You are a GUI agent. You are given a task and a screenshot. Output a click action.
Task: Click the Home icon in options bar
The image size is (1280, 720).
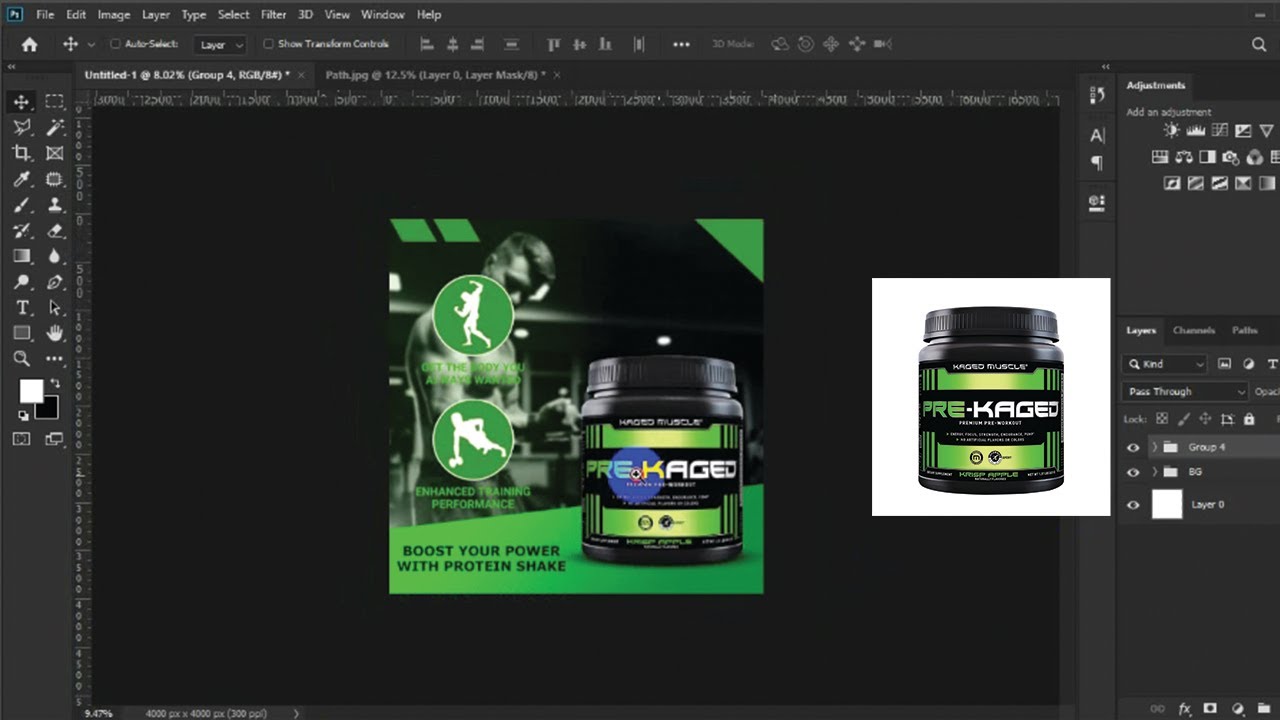coord(29,44)
